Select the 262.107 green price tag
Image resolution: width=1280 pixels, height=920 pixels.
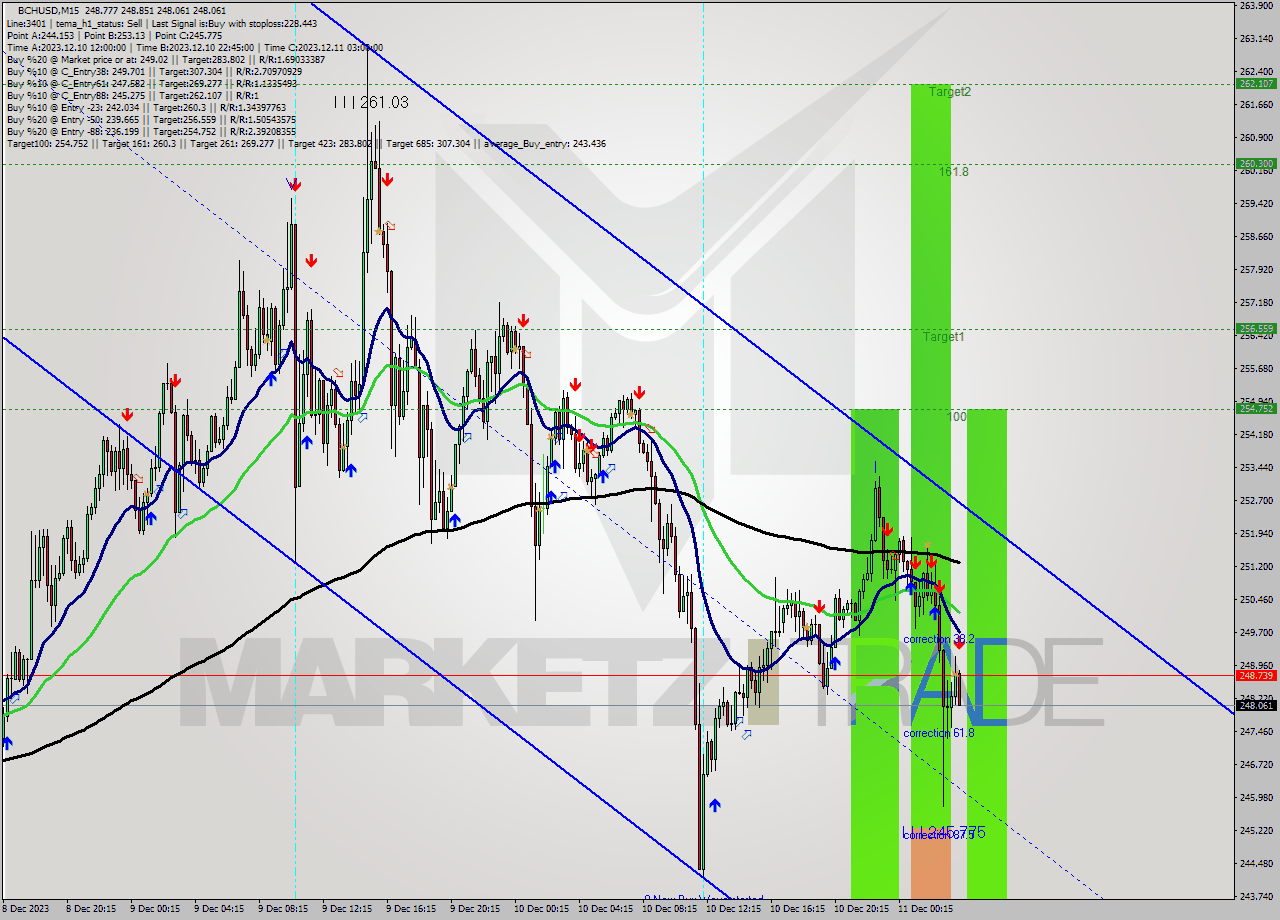(1255, 84)
